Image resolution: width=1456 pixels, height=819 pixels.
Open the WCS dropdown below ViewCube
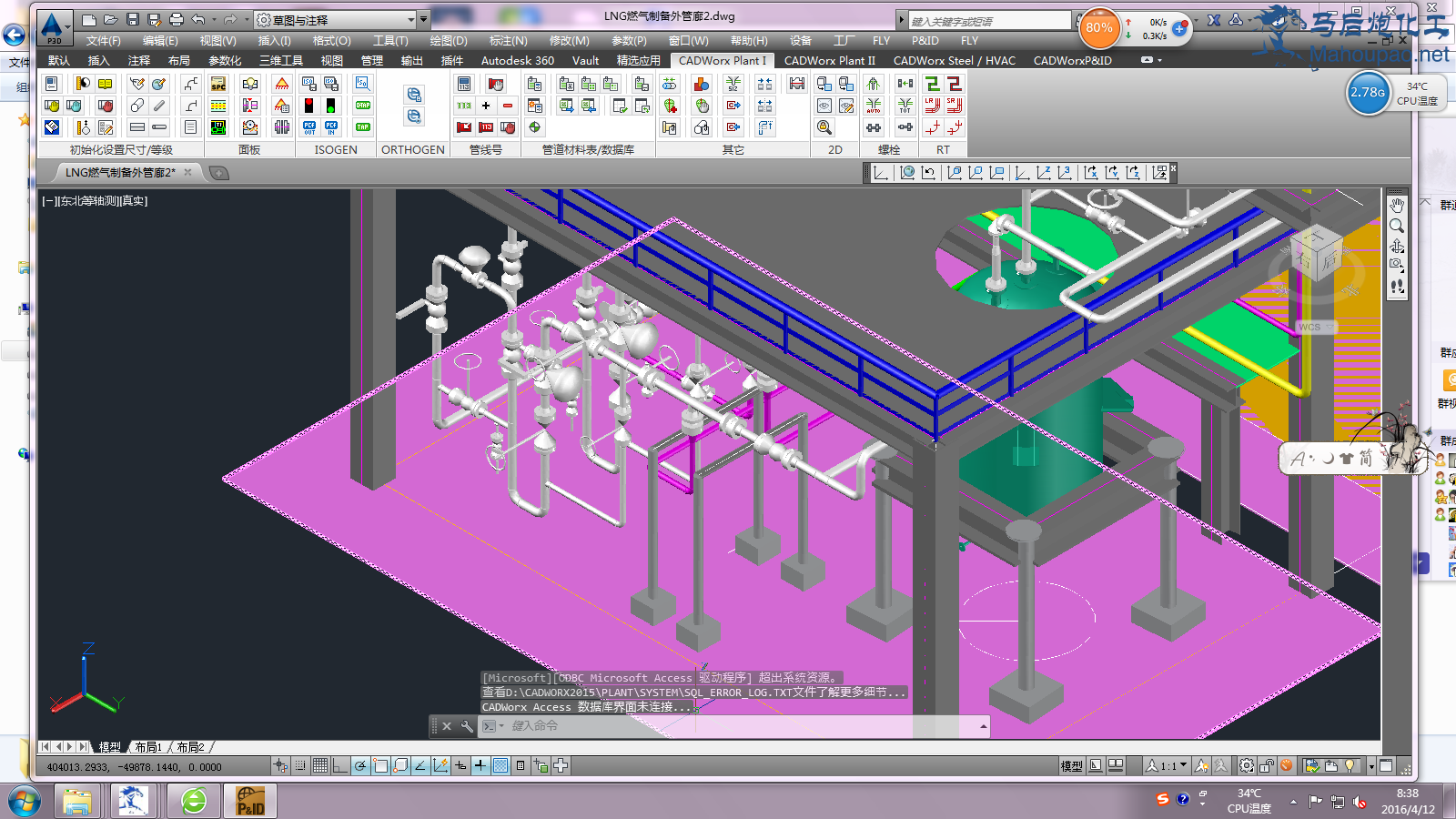point(1315,327)
